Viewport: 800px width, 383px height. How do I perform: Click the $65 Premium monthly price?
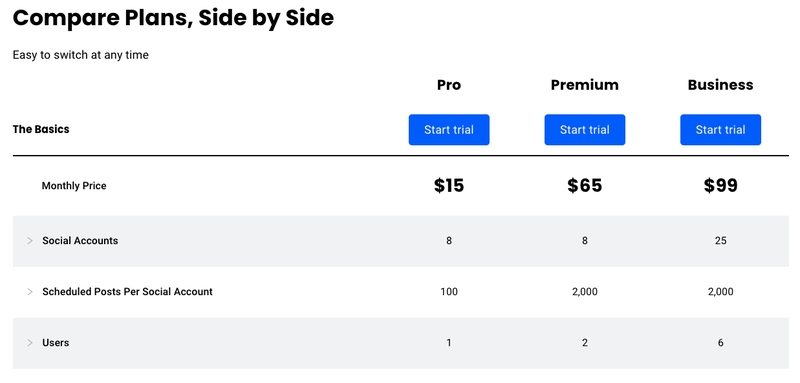585,186
